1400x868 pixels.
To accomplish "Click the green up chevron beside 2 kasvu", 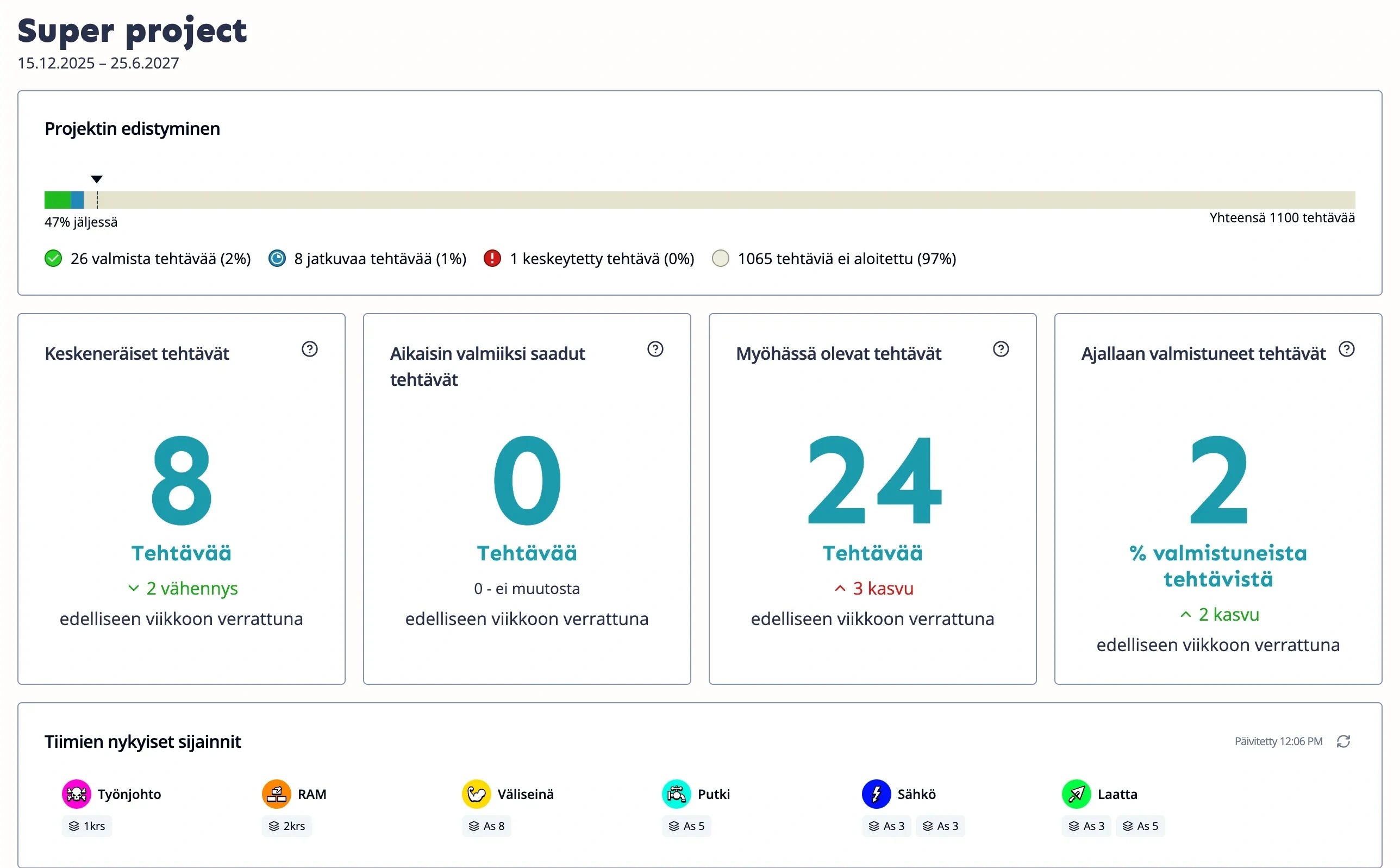I will pyautogui.click(x=1185, y=614).
